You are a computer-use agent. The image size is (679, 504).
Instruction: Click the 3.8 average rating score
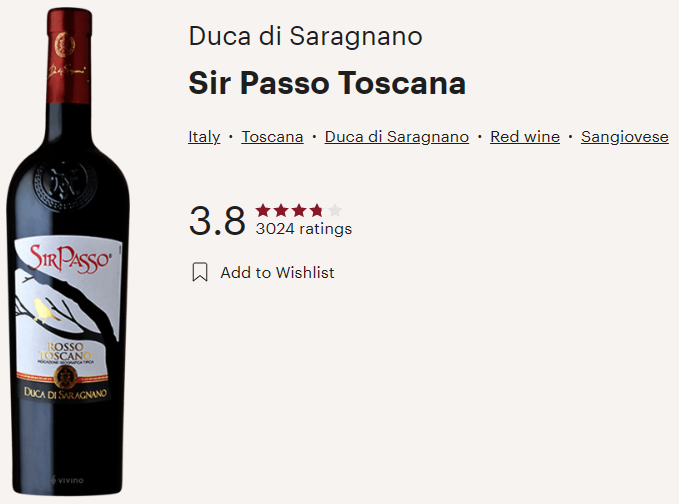point(217,221)
